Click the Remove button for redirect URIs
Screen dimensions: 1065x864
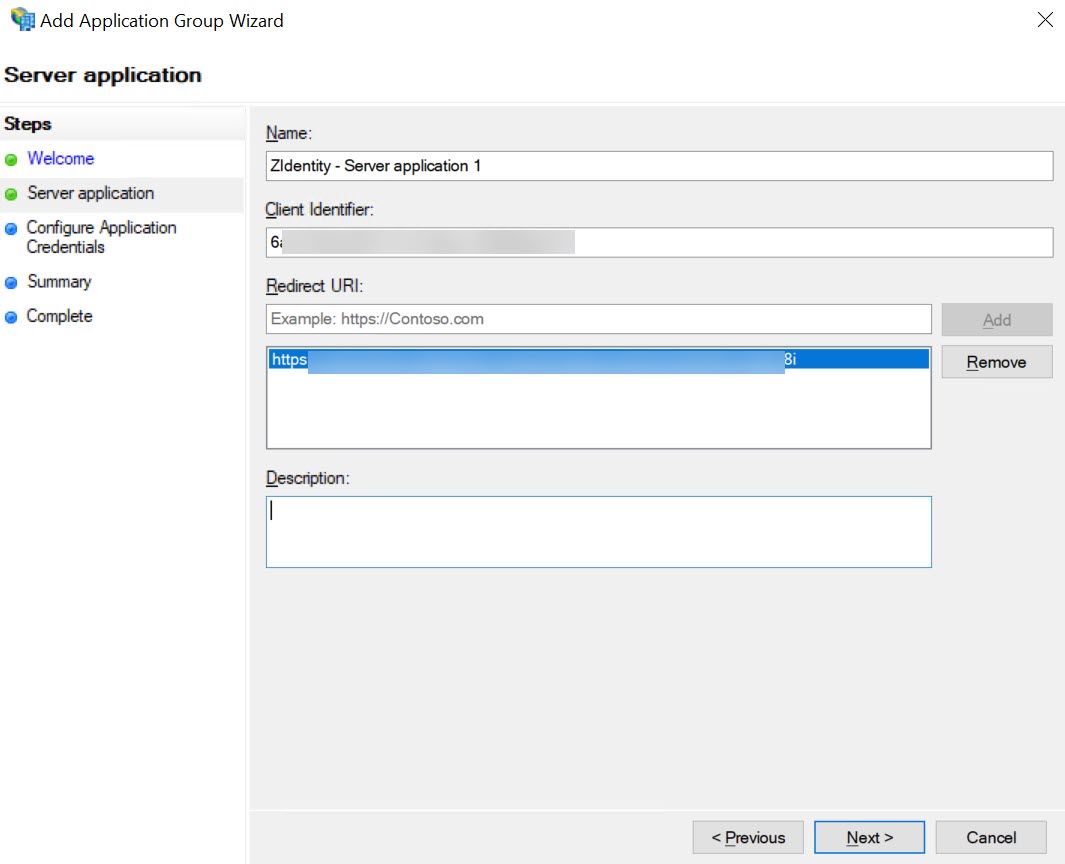pos(996,361)
